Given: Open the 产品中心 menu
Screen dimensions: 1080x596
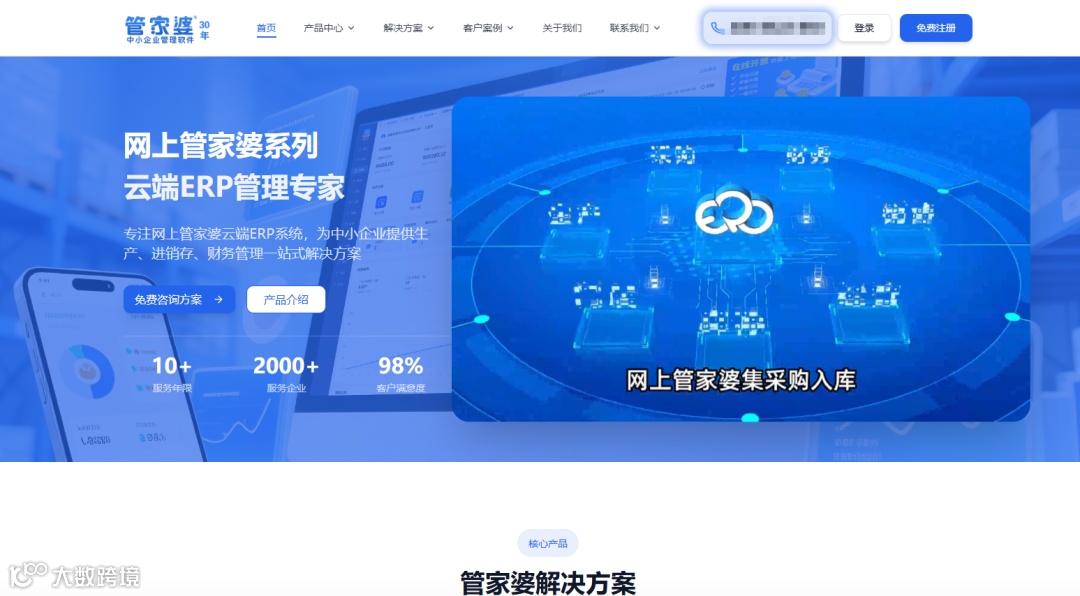Looking at the screenshot, I should (329, 28).
